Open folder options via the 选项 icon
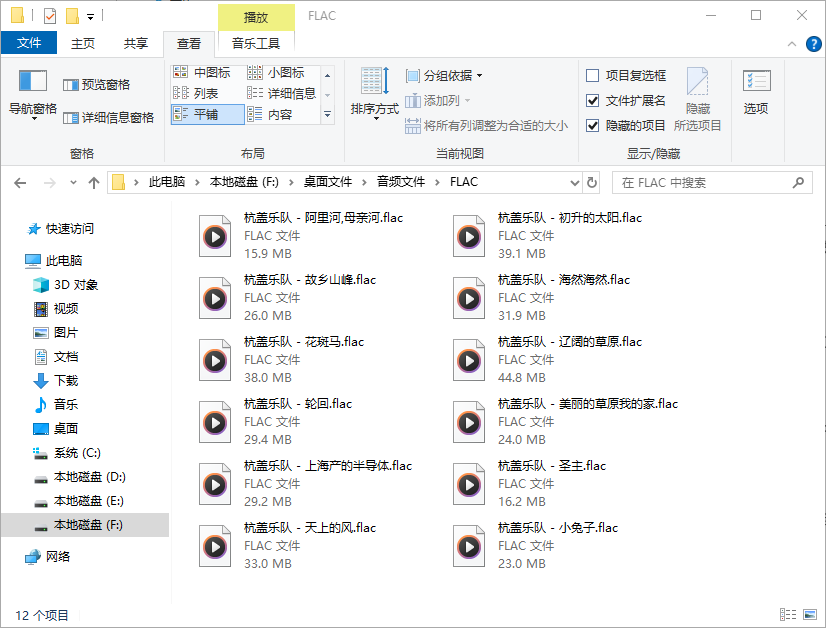The height and width of the screenshot is (628, 826). click(x=756, y=90)
